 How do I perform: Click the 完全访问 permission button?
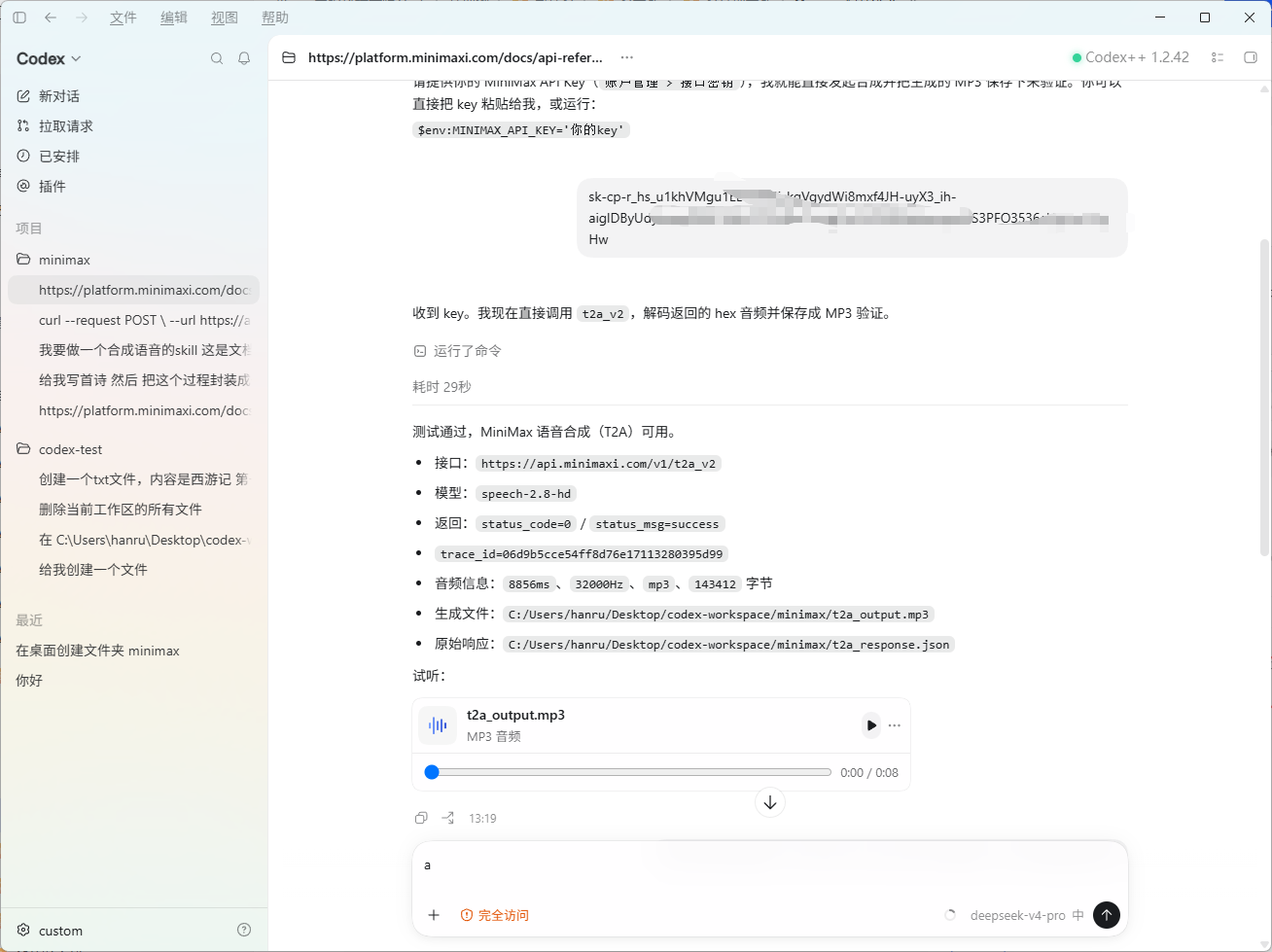495,915
